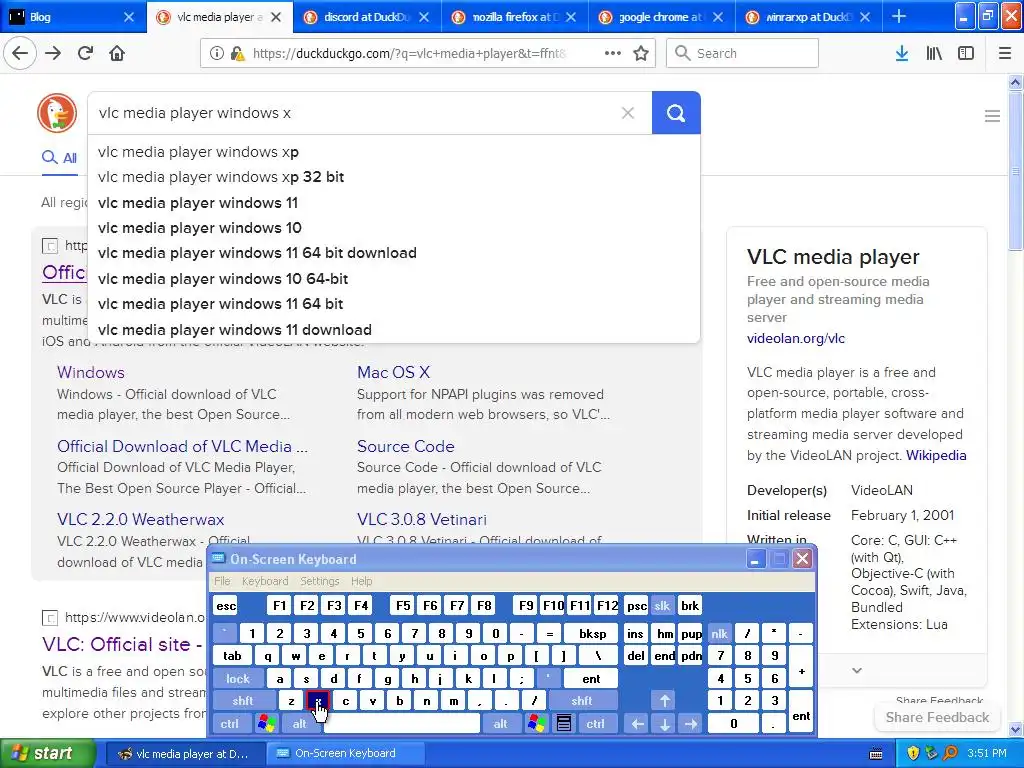Reload the current page
This screenshot has height=768, width=1024.
tap(86, 53)
